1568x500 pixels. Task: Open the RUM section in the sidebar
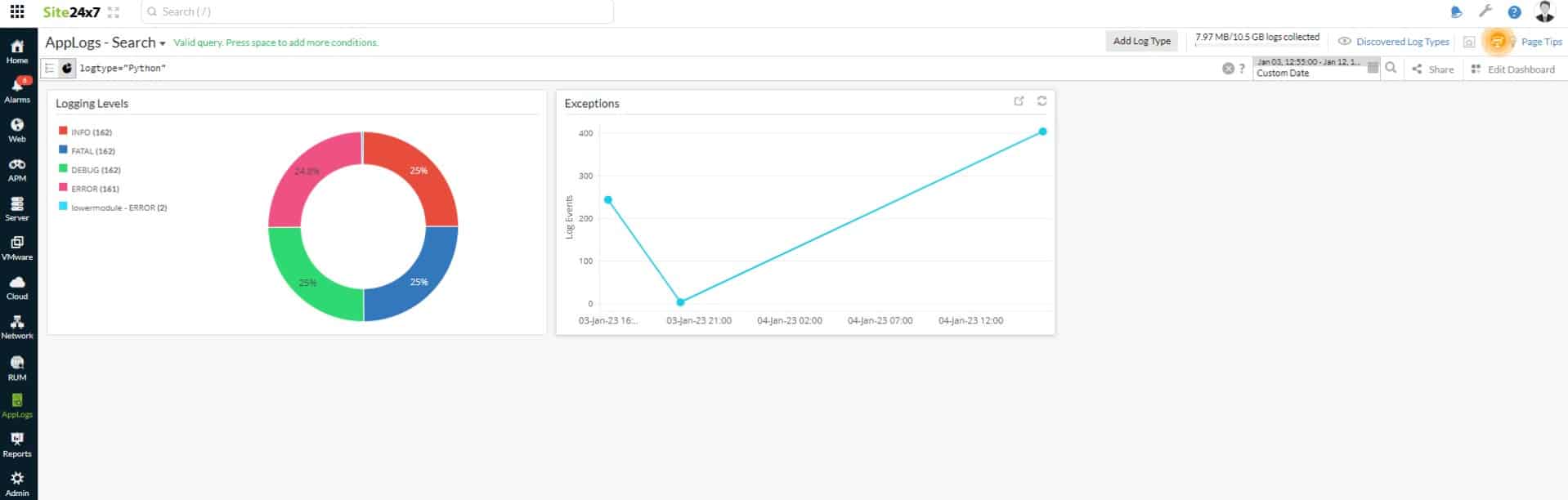point(17,367)
